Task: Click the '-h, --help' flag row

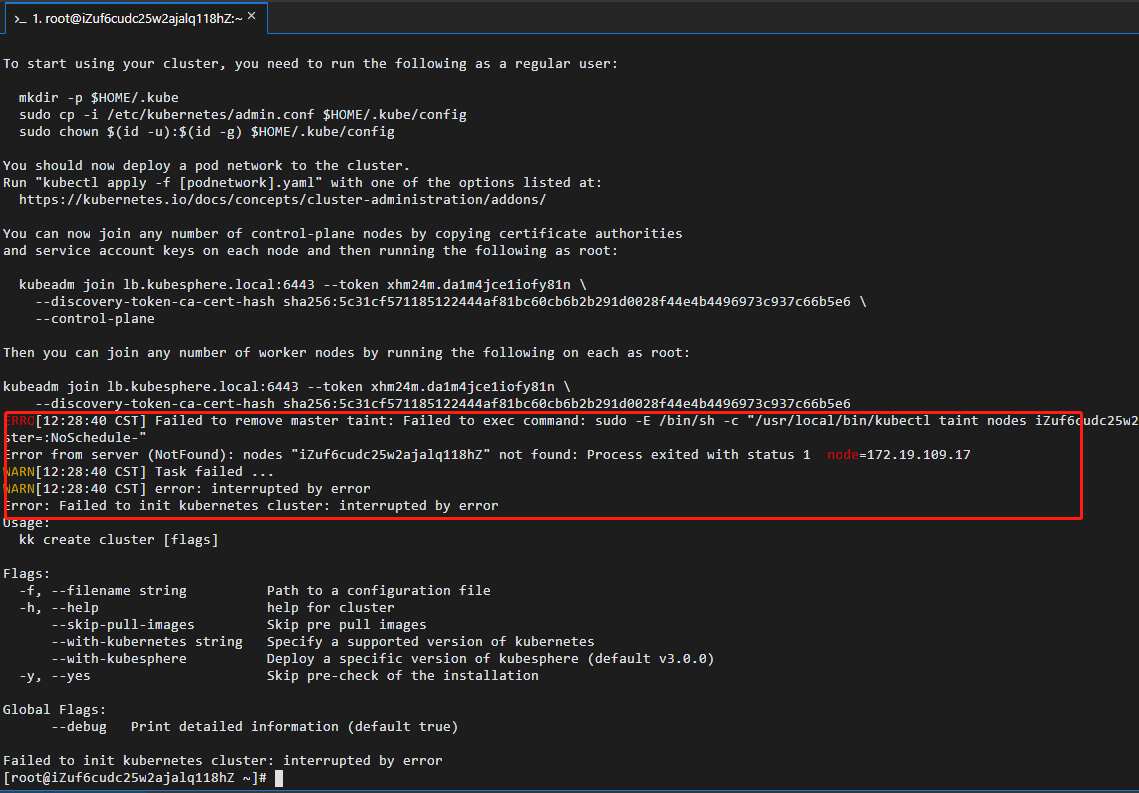Action: (x=207, y=608)
